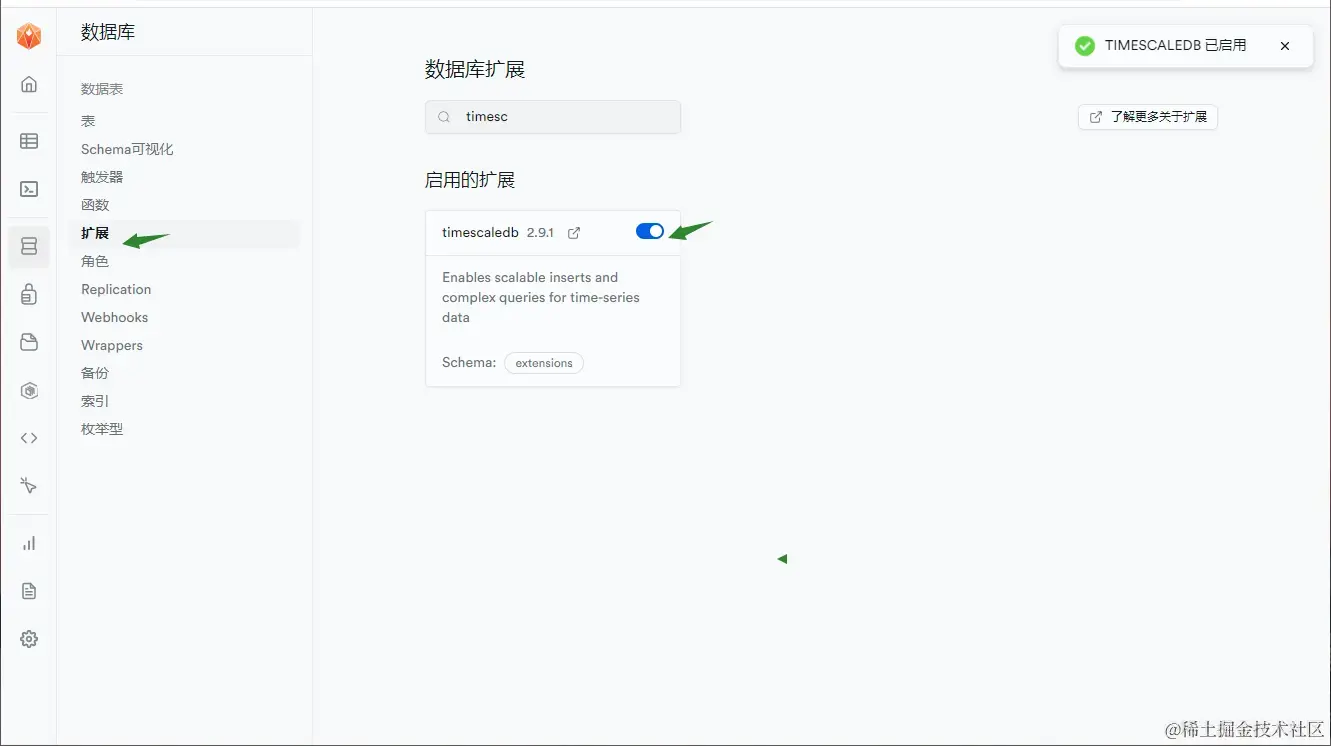Open 索引 menu item
The height and width of the screenshot is (746, 1331).
point(95,401)
